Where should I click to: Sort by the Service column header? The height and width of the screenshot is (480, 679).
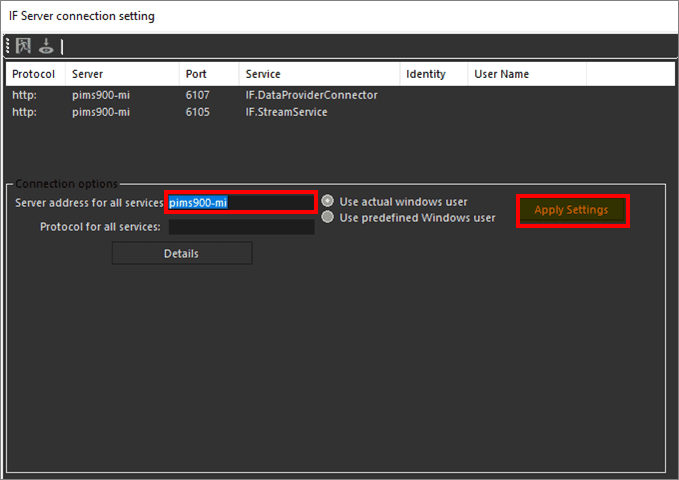[x=319, y=74]
